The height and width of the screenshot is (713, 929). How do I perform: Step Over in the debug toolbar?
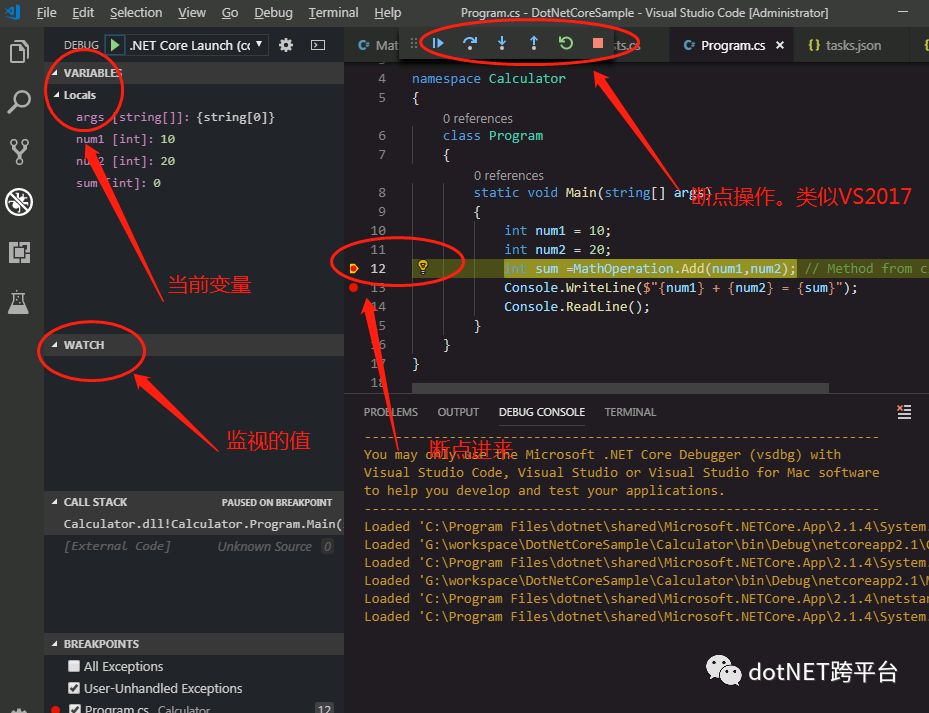(470, 43)
